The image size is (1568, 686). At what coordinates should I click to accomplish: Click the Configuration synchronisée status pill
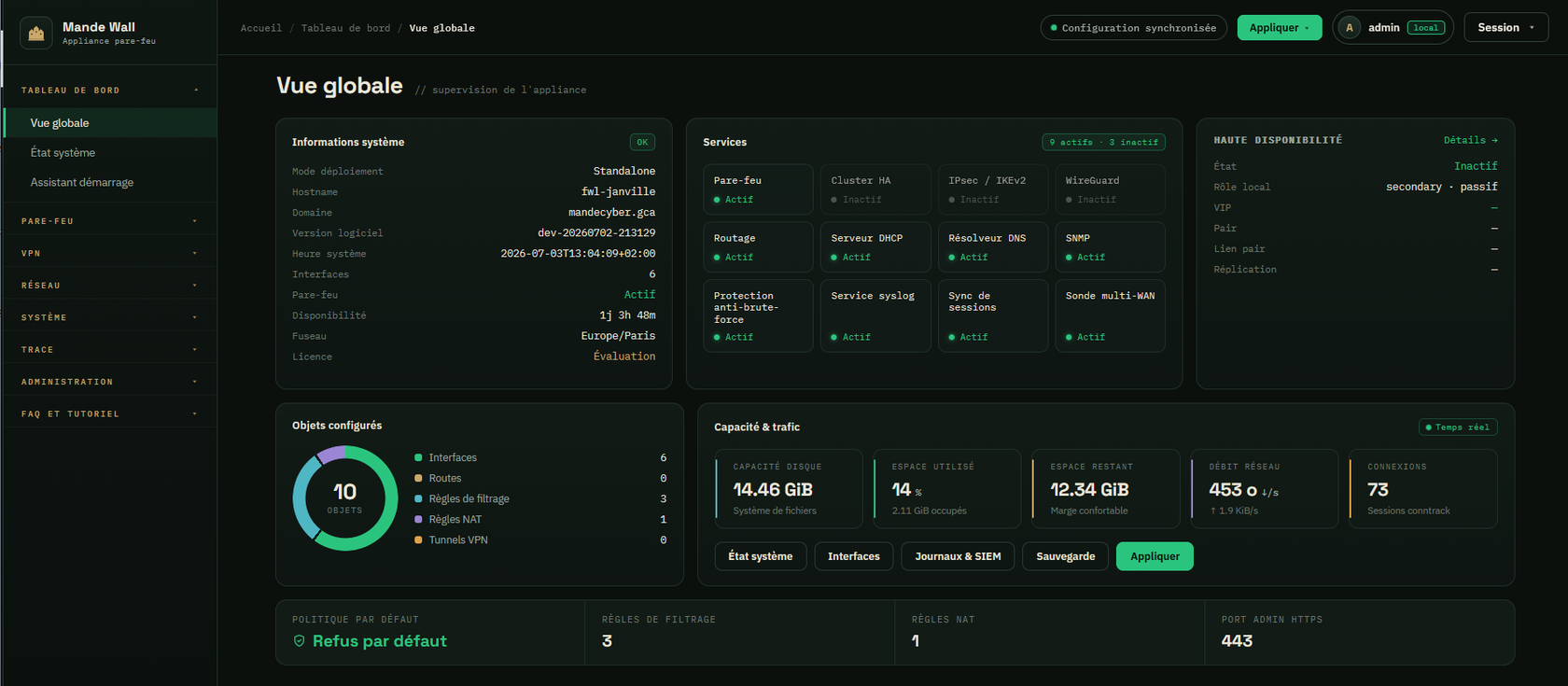(x=1134, y=28)
